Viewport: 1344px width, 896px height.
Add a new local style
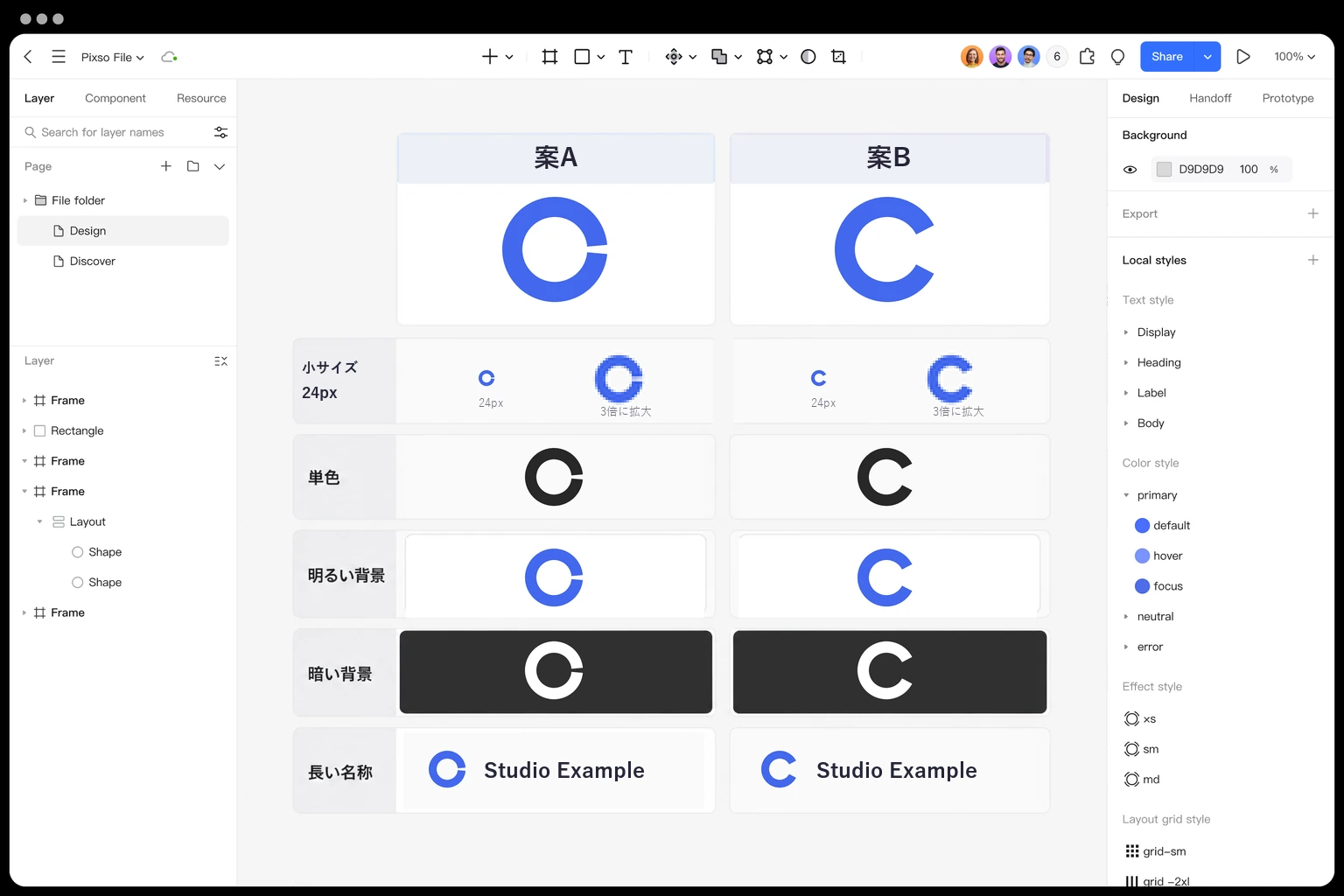[1312, 260]
